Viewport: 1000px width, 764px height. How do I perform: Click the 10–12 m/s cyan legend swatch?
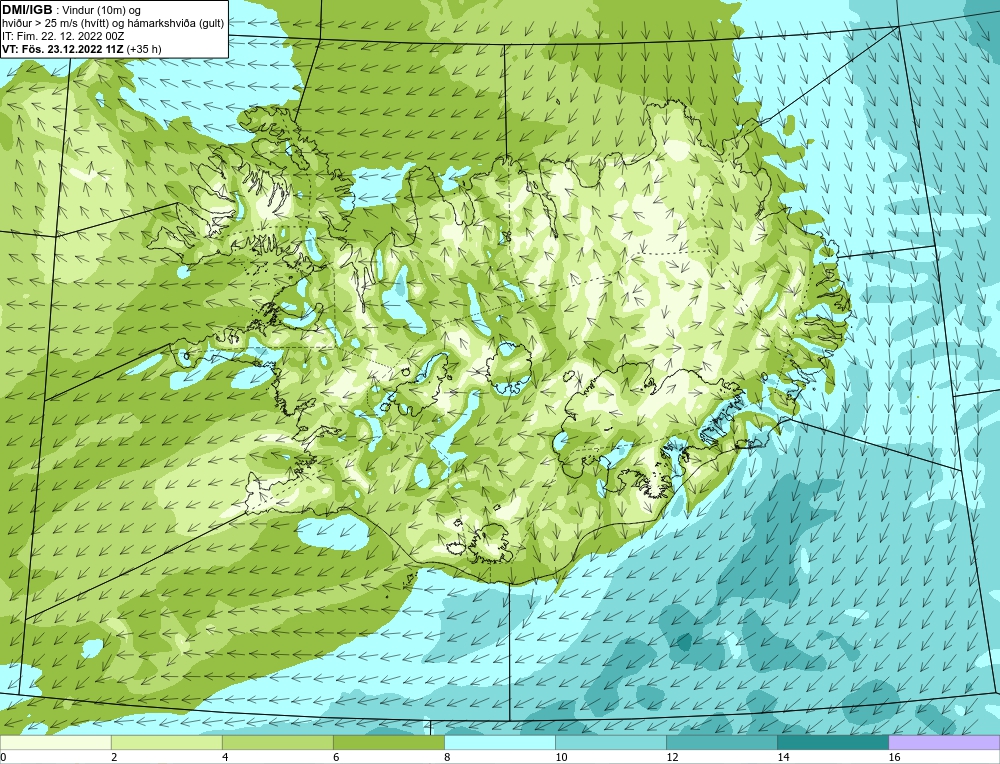610,742
